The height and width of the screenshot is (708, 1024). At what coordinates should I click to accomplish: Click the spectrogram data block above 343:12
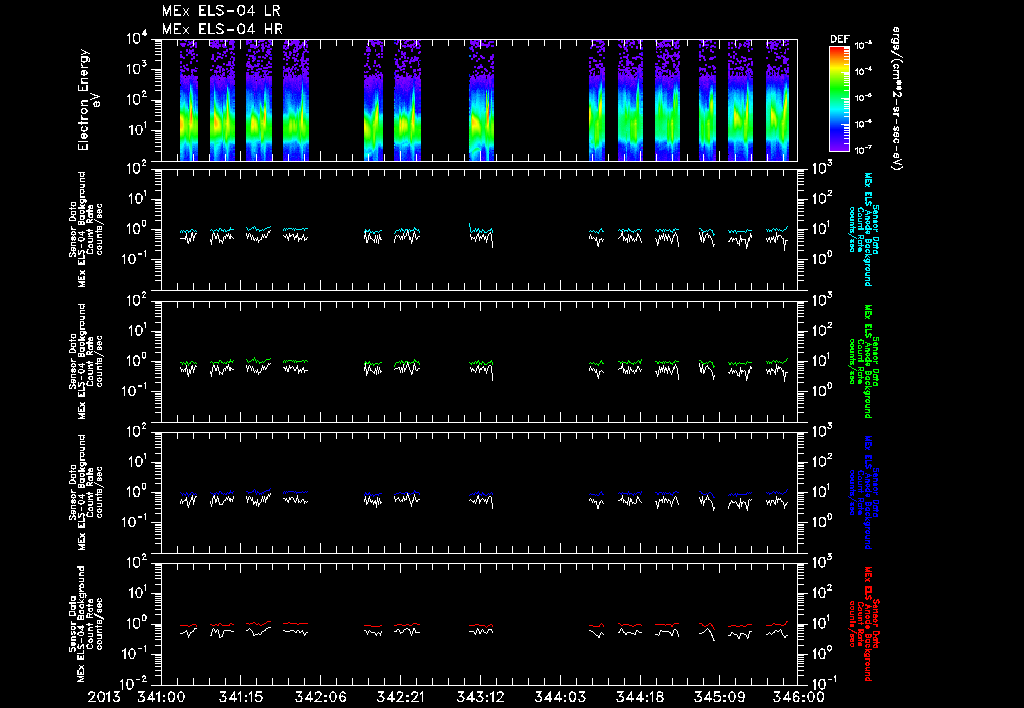point(481,100)
